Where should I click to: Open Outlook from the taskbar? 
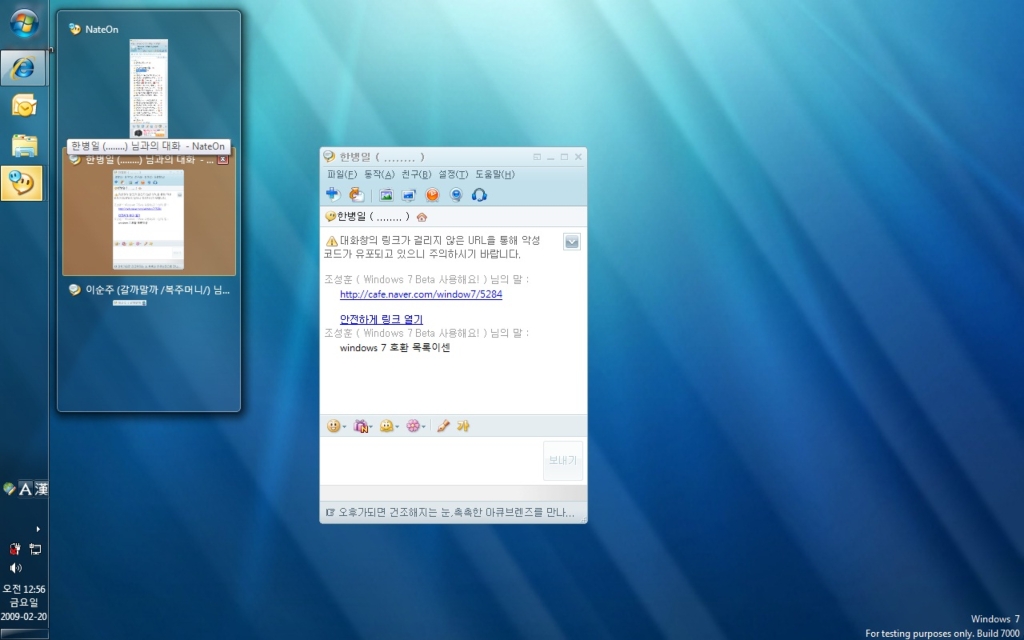click(x=24, y=105)
